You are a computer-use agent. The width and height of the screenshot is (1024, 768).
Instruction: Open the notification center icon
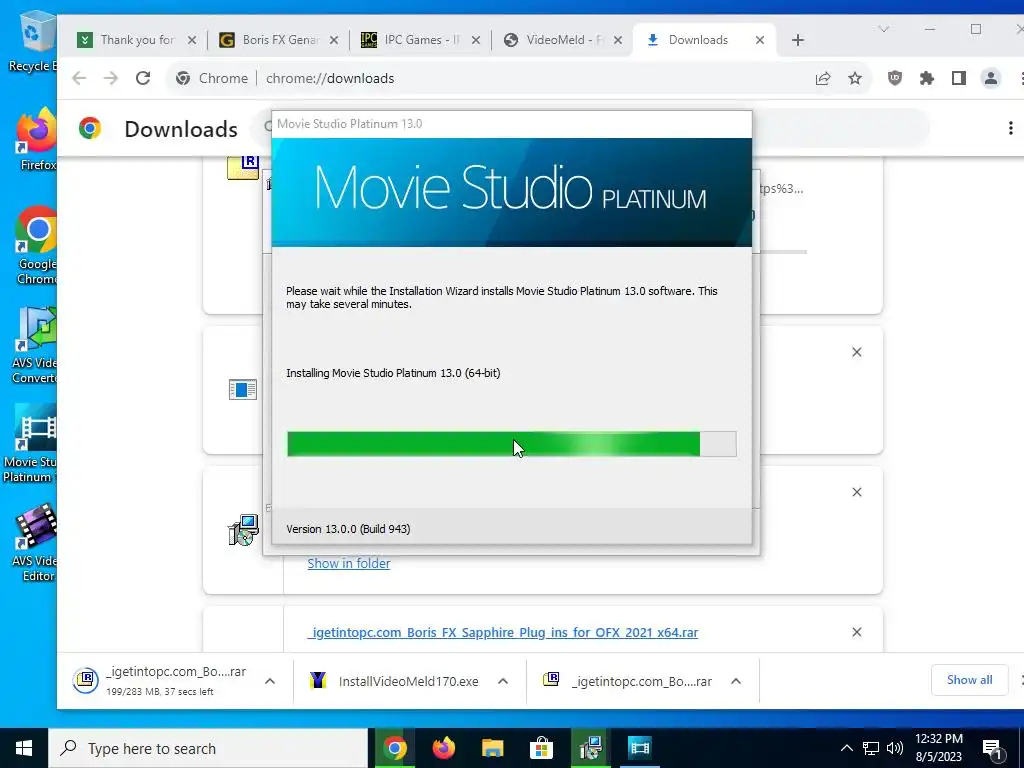coord(993,748)
